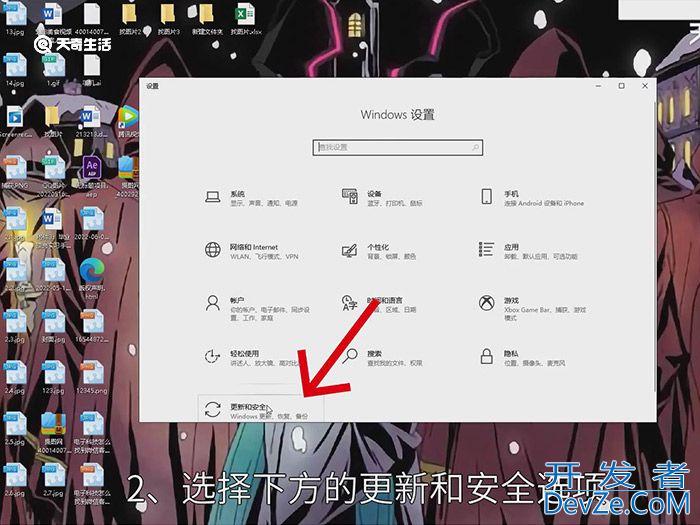
Task: Select the 1.gif desktop file
Action: pyautogui.click(x=54, y=70)
